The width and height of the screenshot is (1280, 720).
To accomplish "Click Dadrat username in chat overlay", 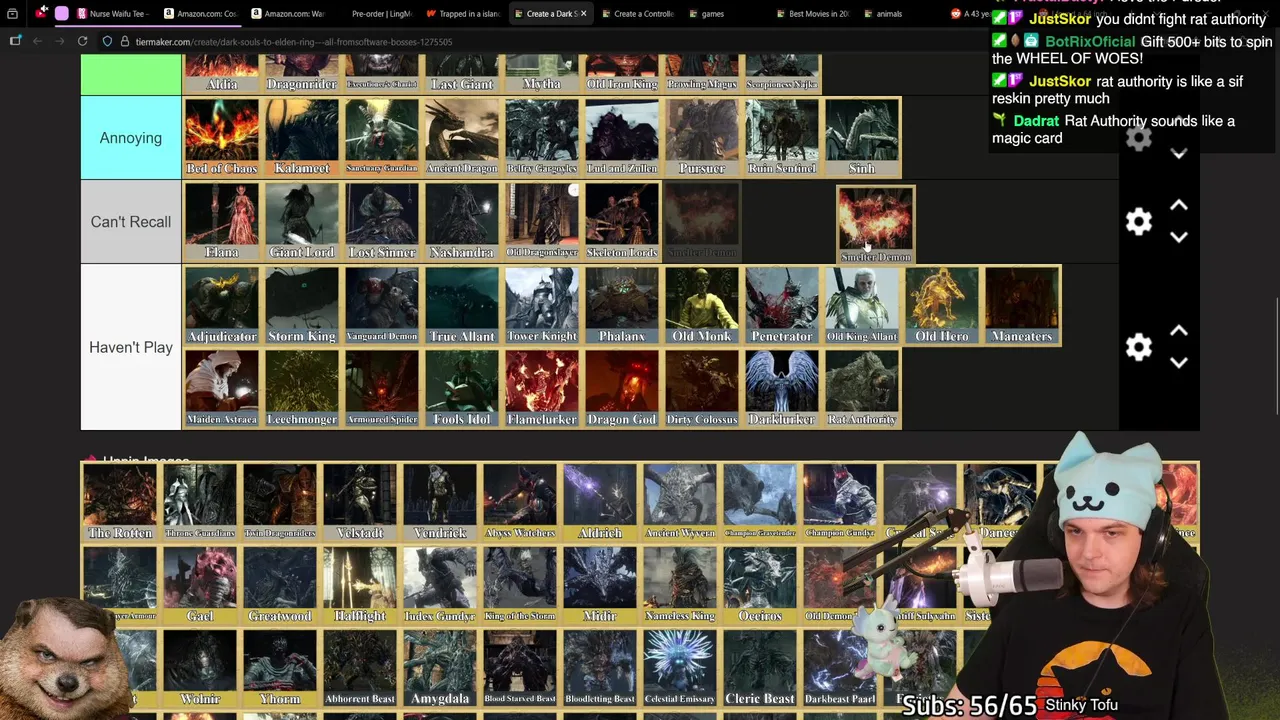I will click(1036, 121).
